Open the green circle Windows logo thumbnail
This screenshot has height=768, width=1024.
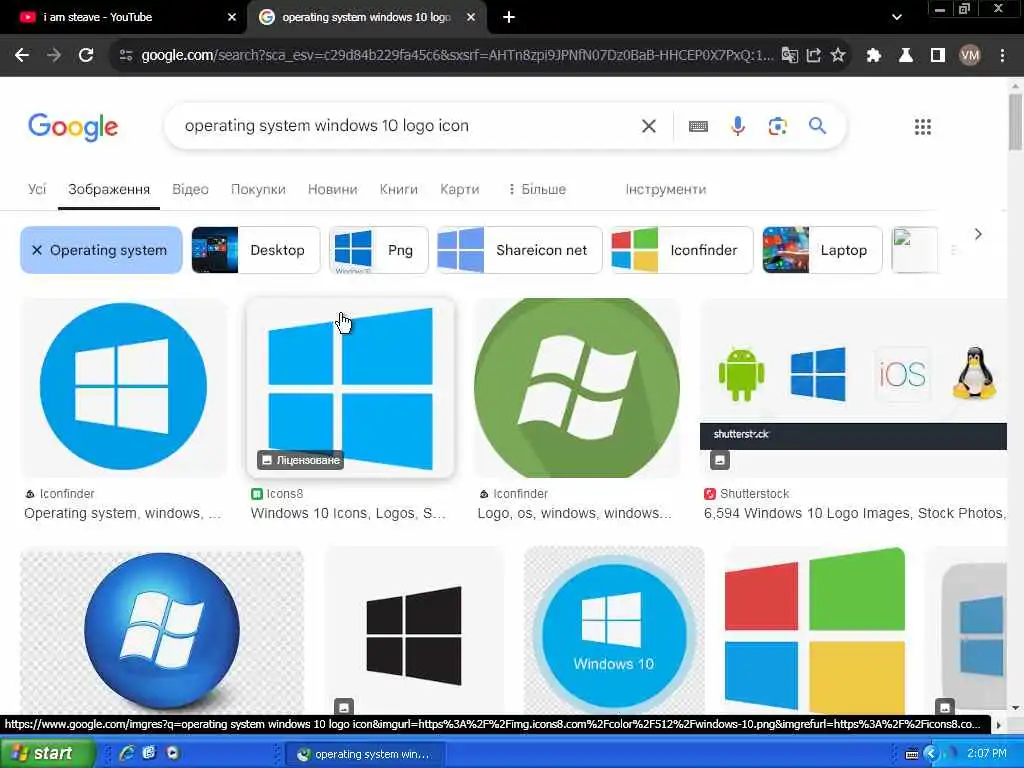pyautogui.click(x=577, y=388)
